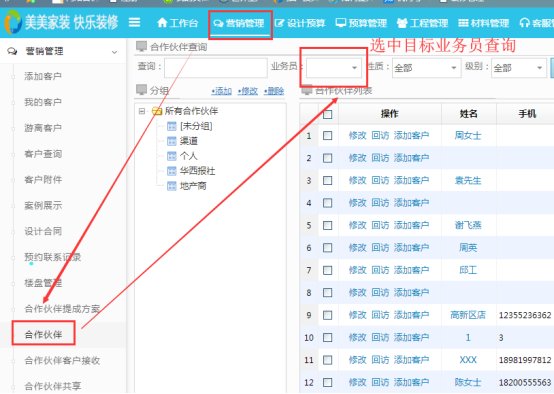This screenshot has height=394, width=554.
Task: Open 客户附件 in the sidebar
Action: [43, 180]
